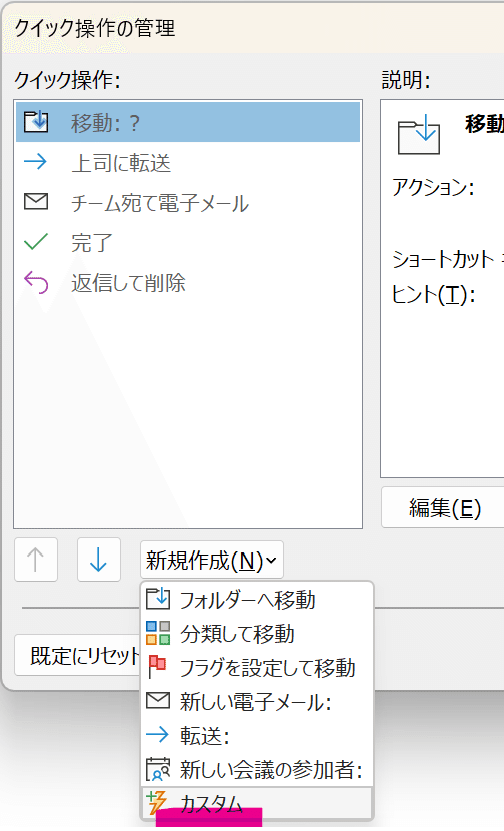The height and width of the screenshot is (831, 504).
Task: Move the quick step up with the up arrow
Action: pyautogui.click(x=36, y=560)
